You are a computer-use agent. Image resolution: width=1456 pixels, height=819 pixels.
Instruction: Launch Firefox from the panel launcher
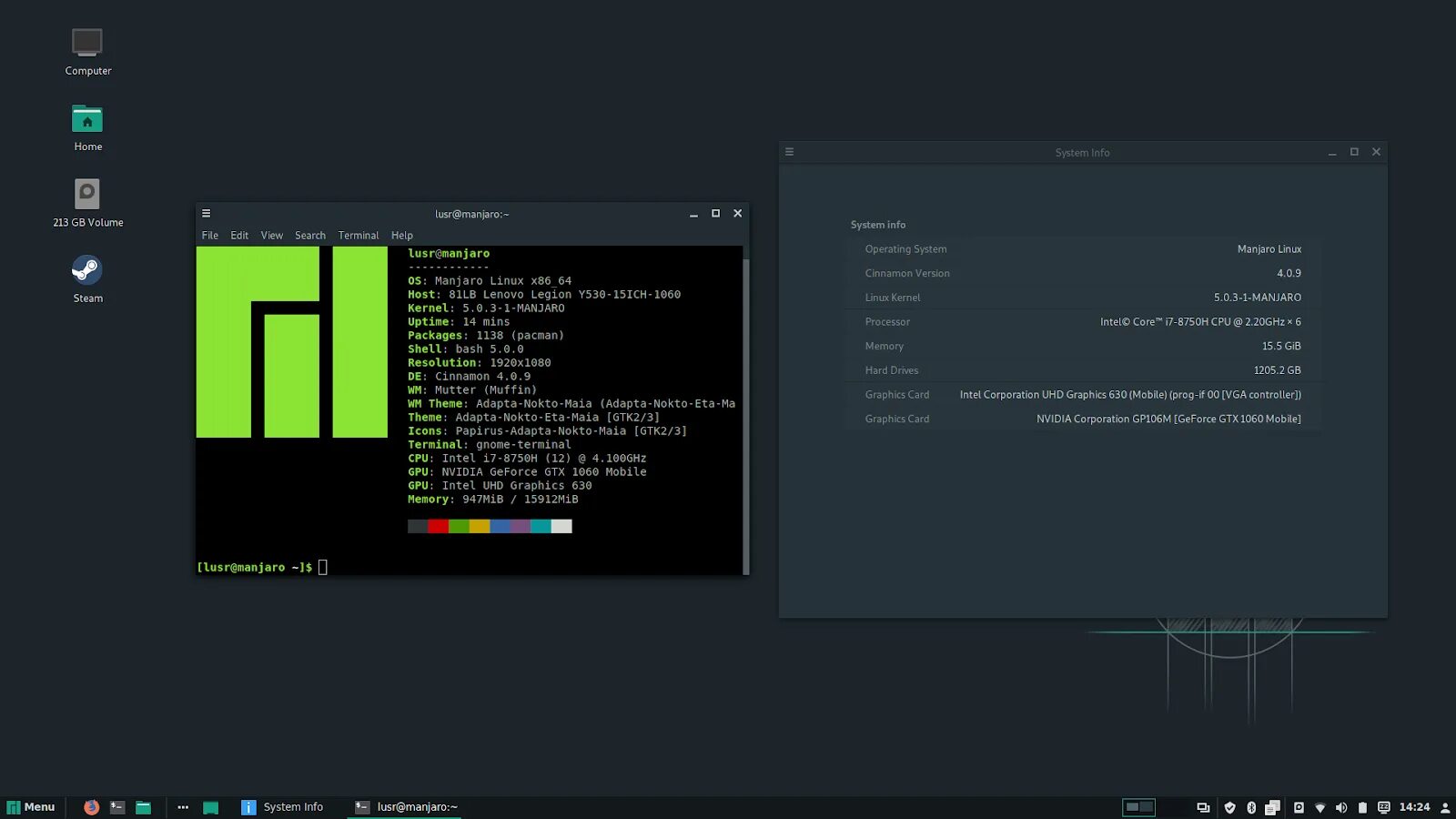[x=91, y=807]
